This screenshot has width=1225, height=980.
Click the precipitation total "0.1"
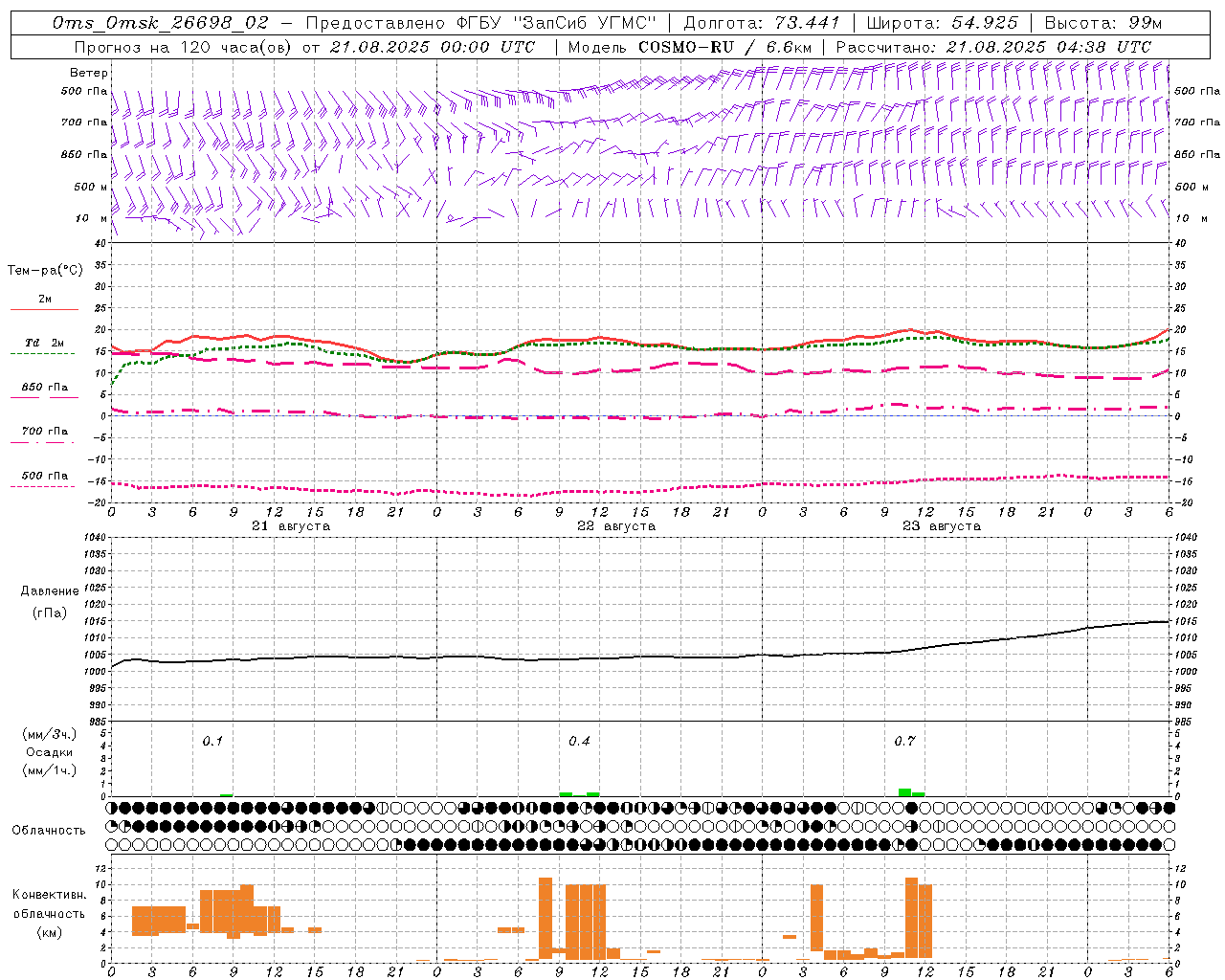212,742
